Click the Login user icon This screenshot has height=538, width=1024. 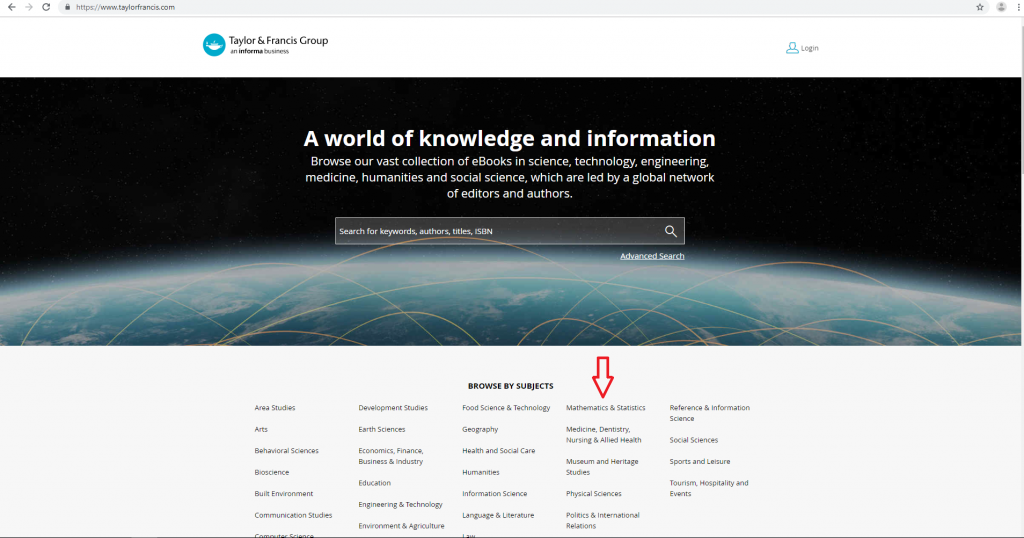[792, 48]
